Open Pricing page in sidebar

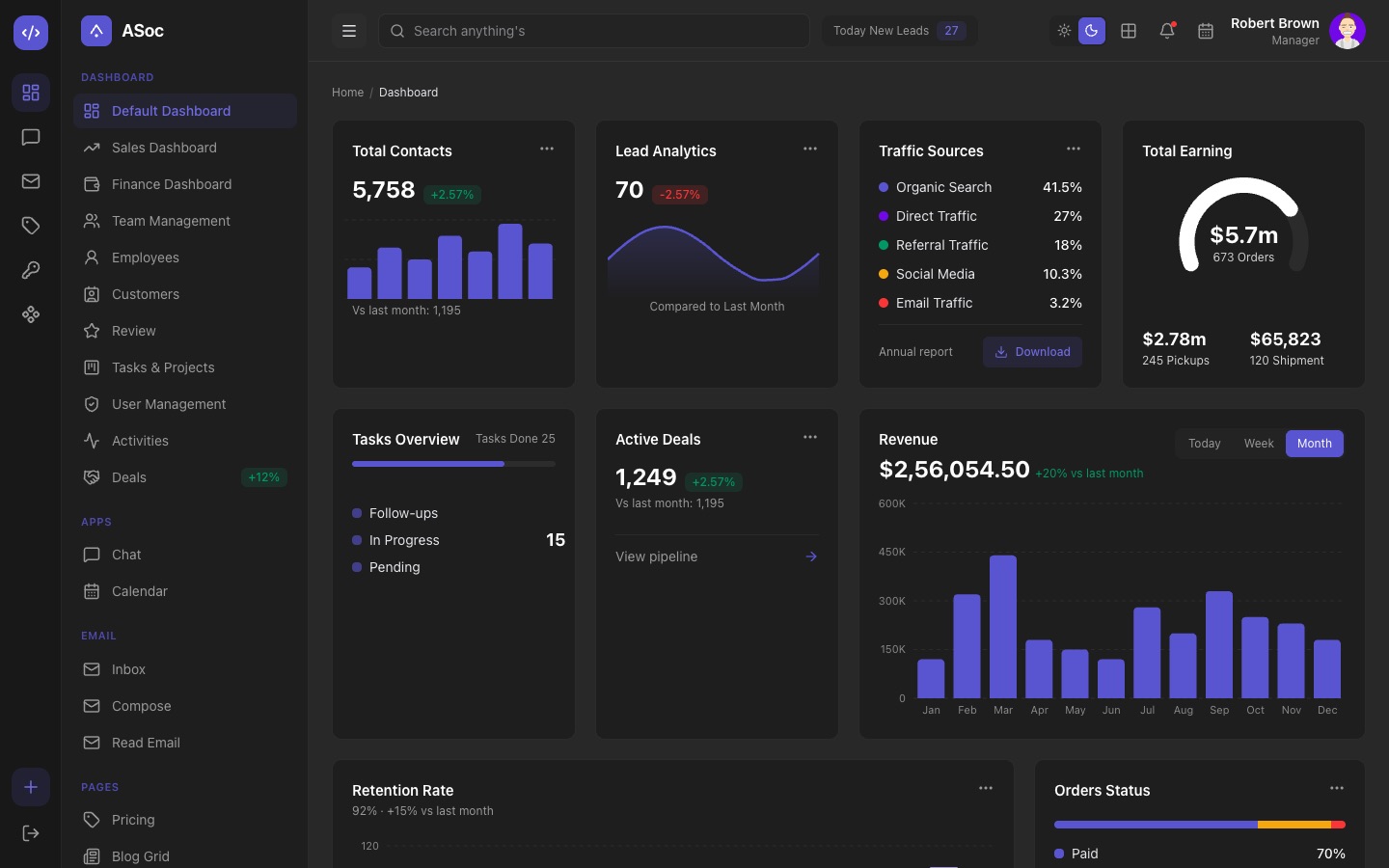(185, 820)
